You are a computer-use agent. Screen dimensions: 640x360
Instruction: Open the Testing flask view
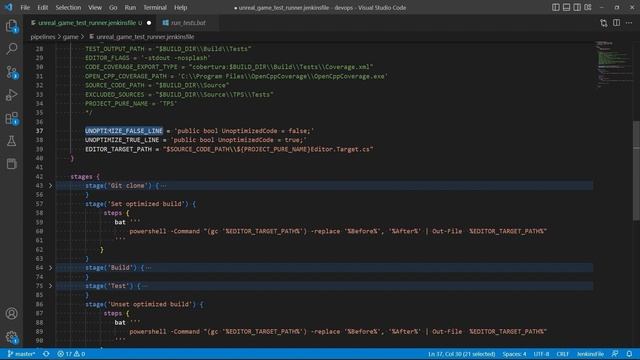11,141
